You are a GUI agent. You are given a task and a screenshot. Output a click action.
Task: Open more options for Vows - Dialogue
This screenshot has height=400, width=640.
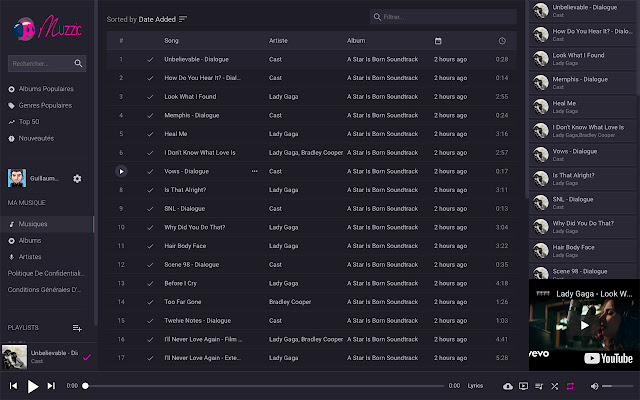coord(254,171)
